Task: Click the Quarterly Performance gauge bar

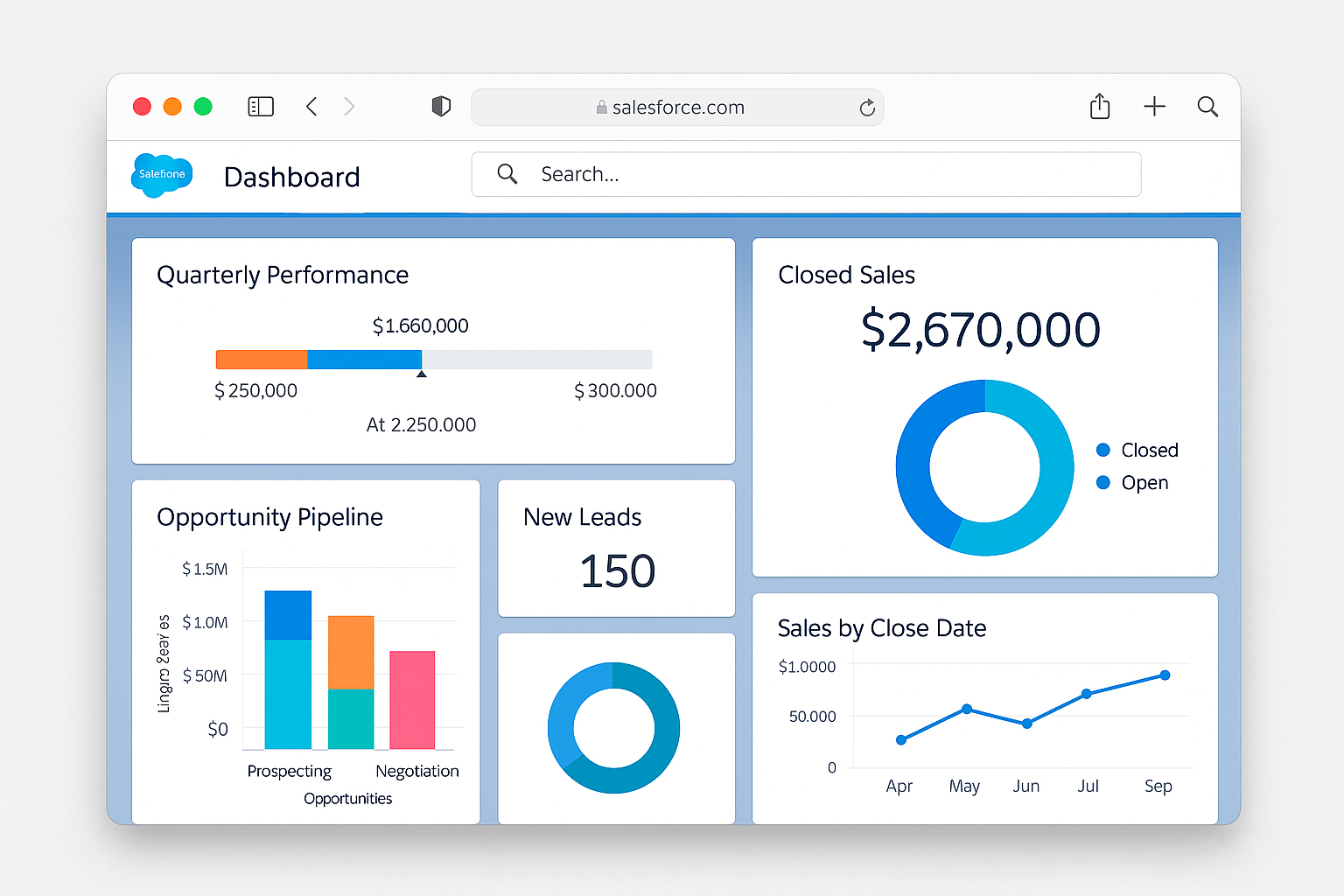Action: point(433,359)
